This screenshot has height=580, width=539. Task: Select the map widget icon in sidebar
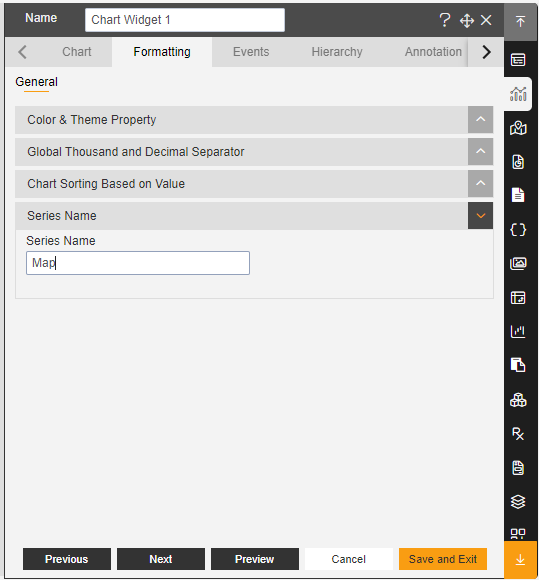518,128
